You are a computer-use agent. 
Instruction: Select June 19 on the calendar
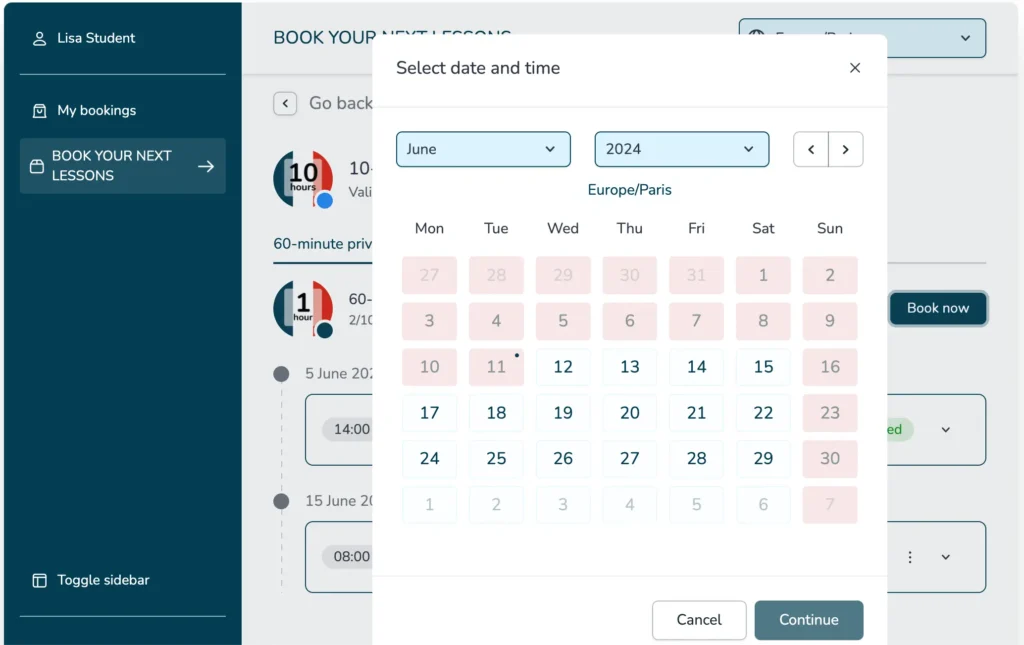pyautogui.click(x=563, y=413)
